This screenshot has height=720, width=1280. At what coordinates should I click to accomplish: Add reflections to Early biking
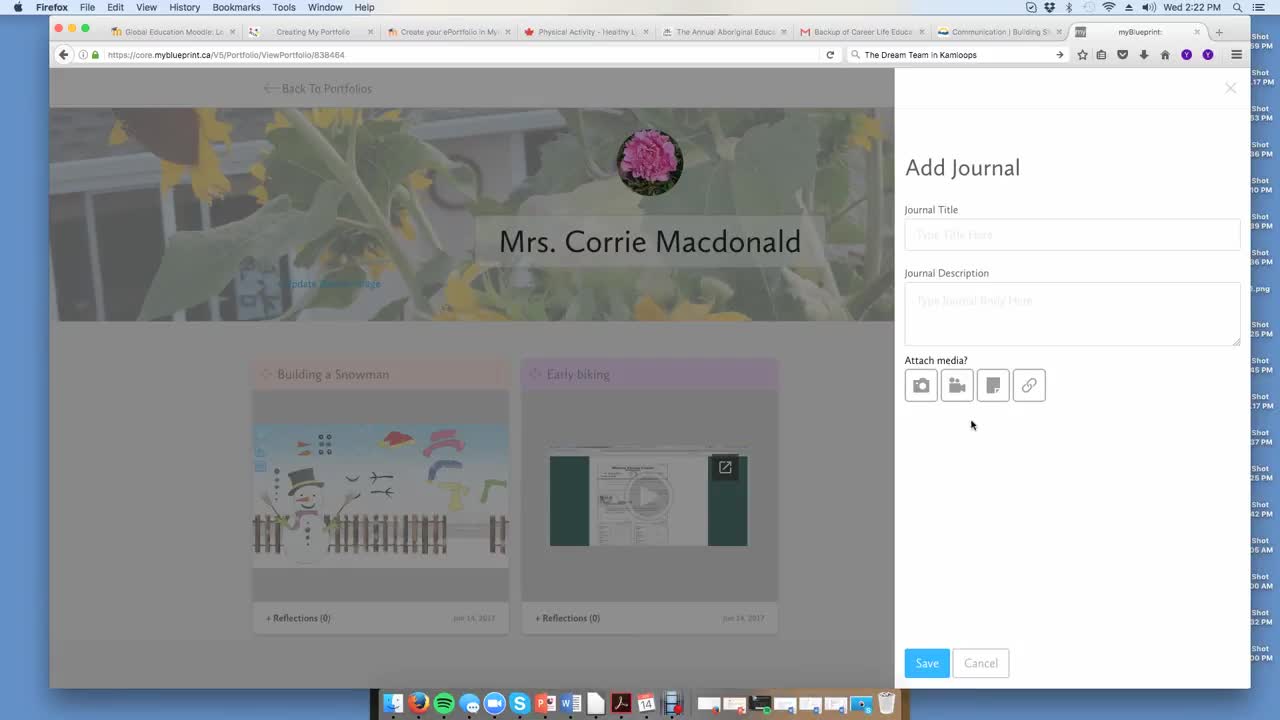[x=567, y=618]
